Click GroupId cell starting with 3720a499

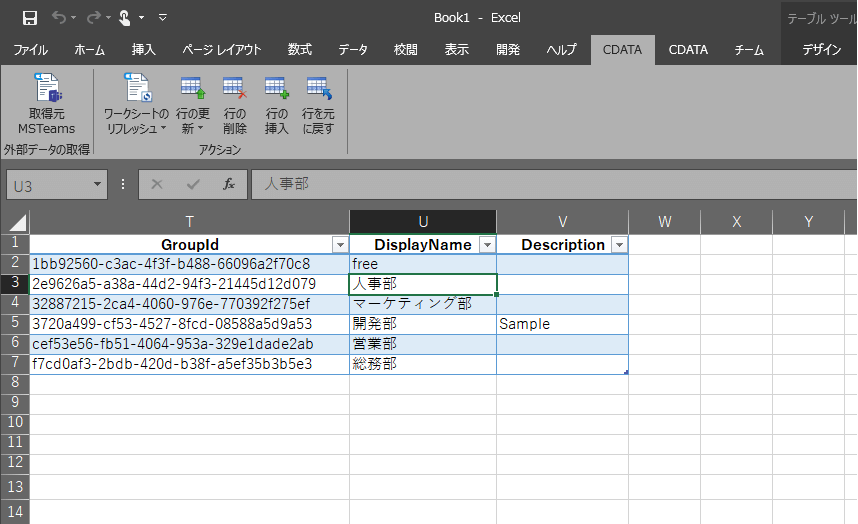pyautogui.click(x=189, y=324)
